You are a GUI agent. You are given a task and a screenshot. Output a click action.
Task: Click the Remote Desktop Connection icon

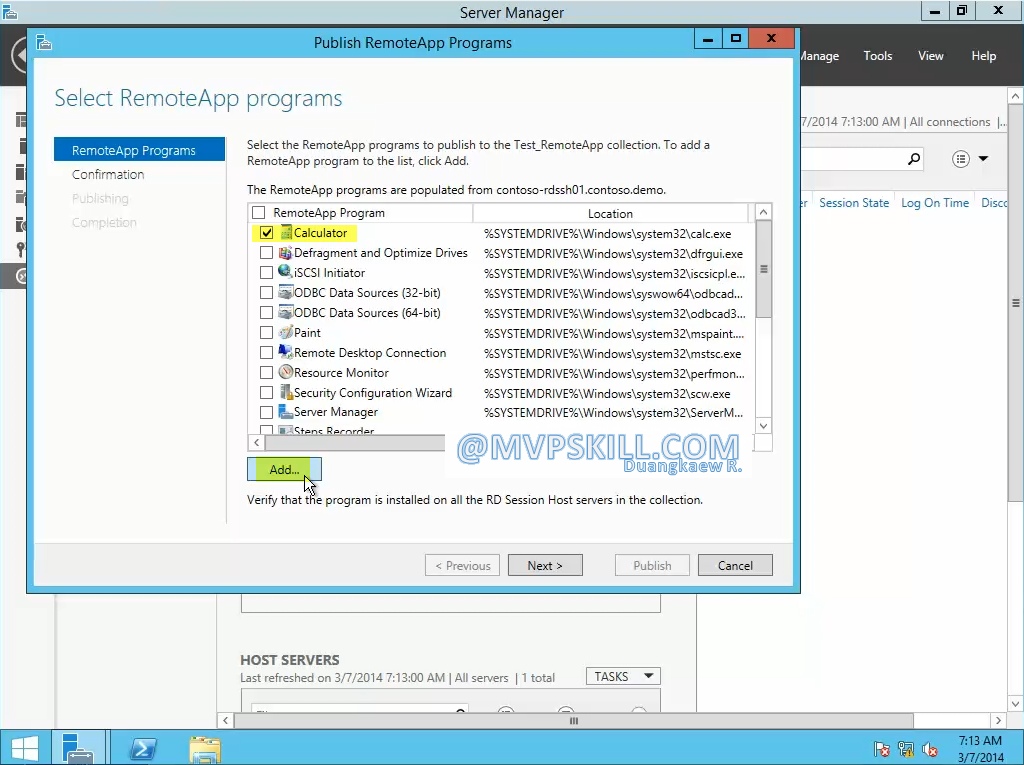point(285,353)
